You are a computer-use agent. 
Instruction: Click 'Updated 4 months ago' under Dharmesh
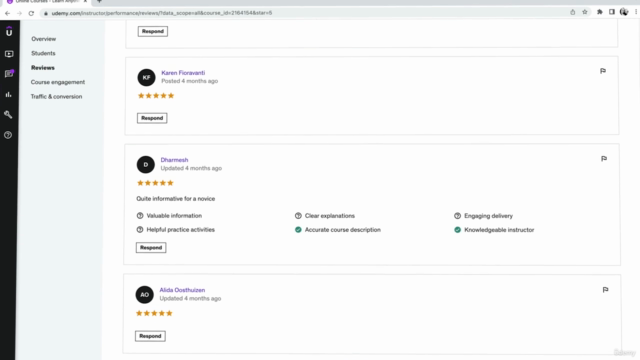[191, 168]
